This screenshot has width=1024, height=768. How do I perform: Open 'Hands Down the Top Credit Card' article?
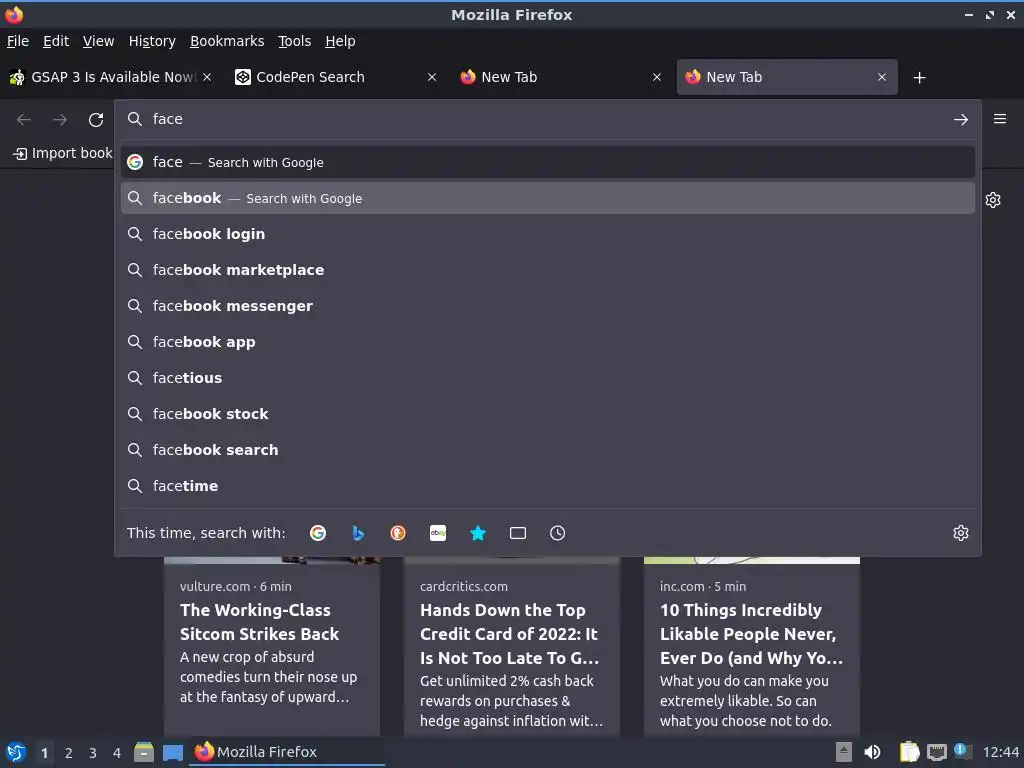(x=509, y=633)
